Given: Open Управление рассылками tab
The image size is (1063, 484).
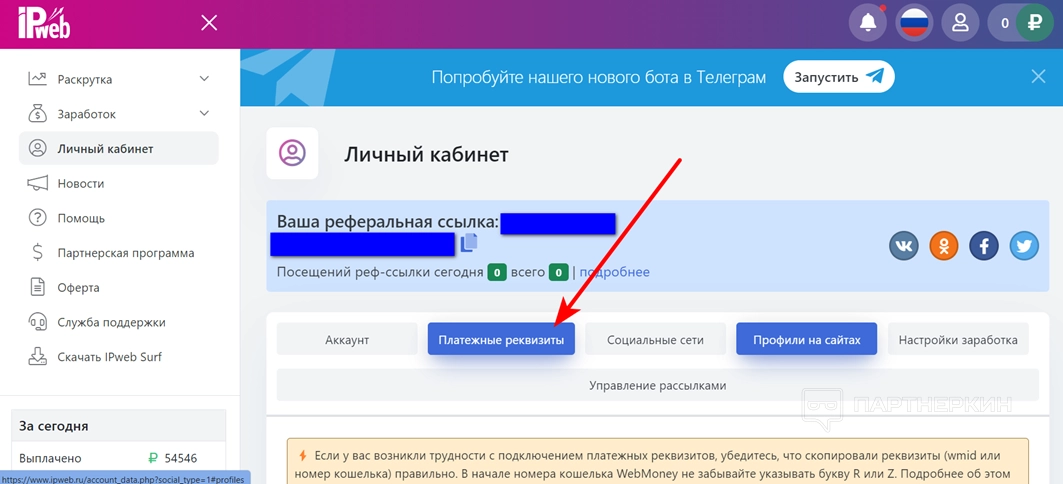Looking at the screenshot, I should pyautogui.click(x=658, y=385).
